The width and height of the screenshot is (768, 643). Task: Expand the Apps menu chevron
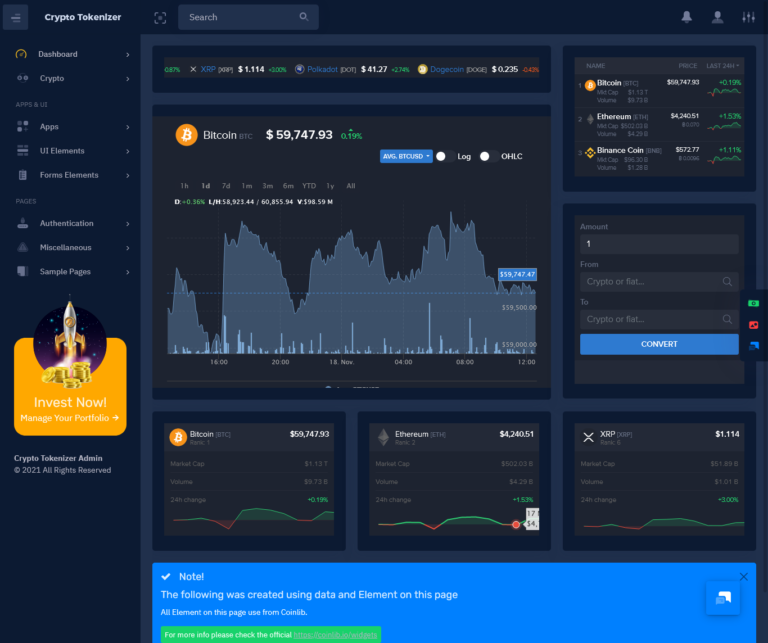[127, 127]
